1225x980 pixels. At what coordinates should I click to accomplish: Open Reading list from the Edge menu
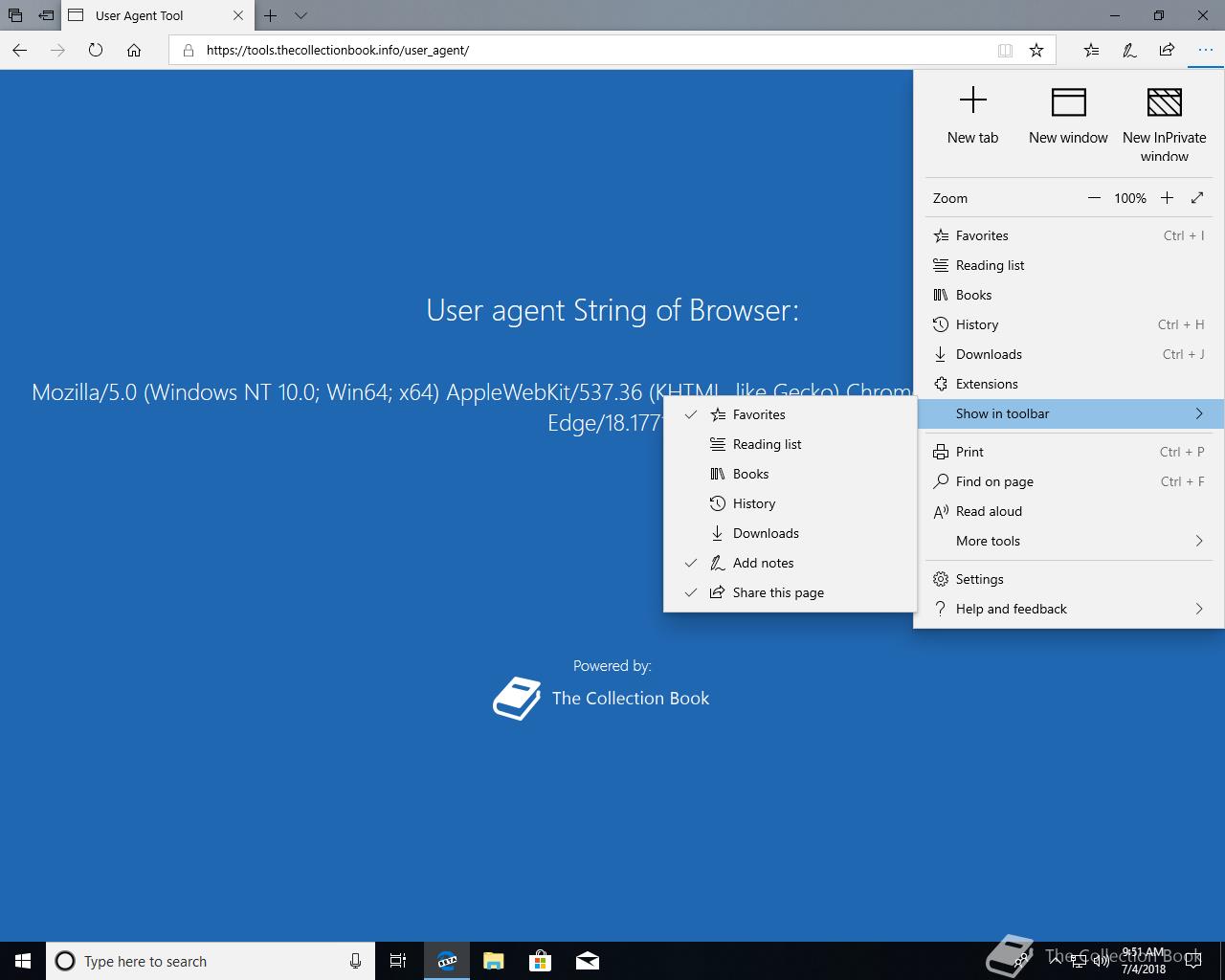point(1069,265)
